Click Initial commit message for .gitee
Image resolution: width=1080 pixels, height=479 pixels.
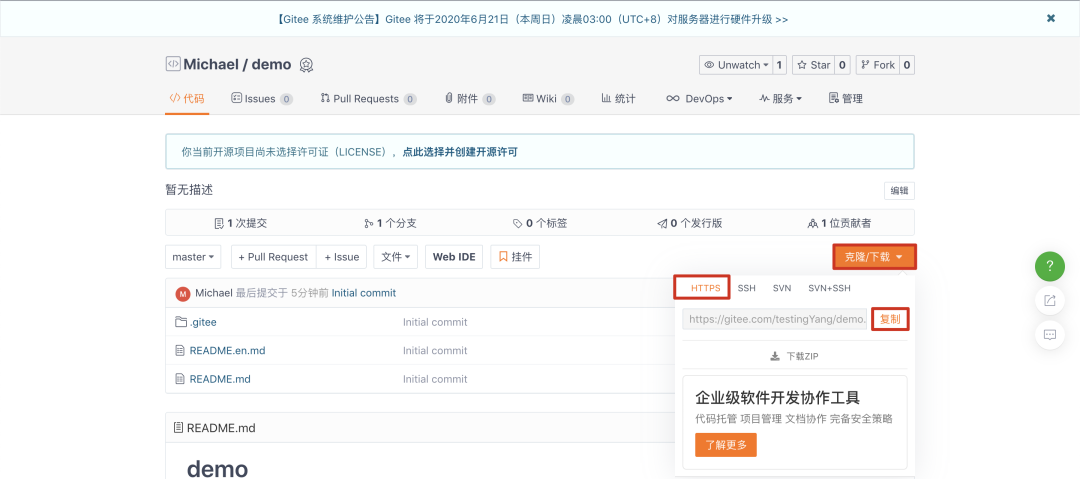435,322
